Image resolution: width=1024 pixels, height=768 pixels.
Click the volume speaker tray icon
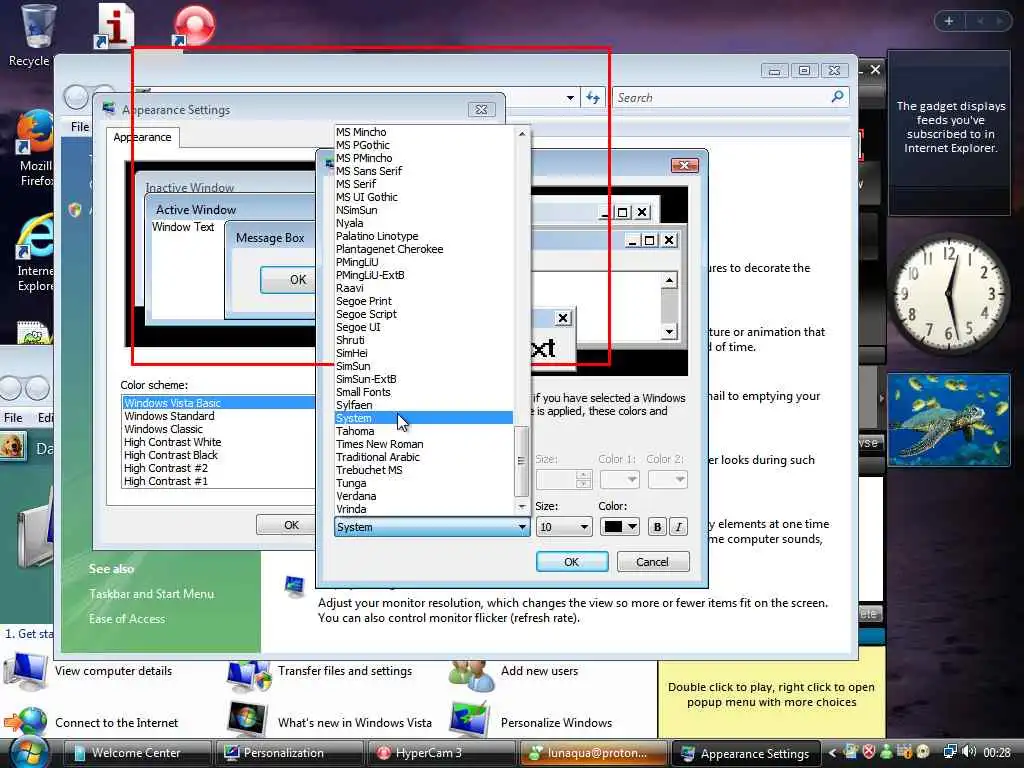(968, 752)
